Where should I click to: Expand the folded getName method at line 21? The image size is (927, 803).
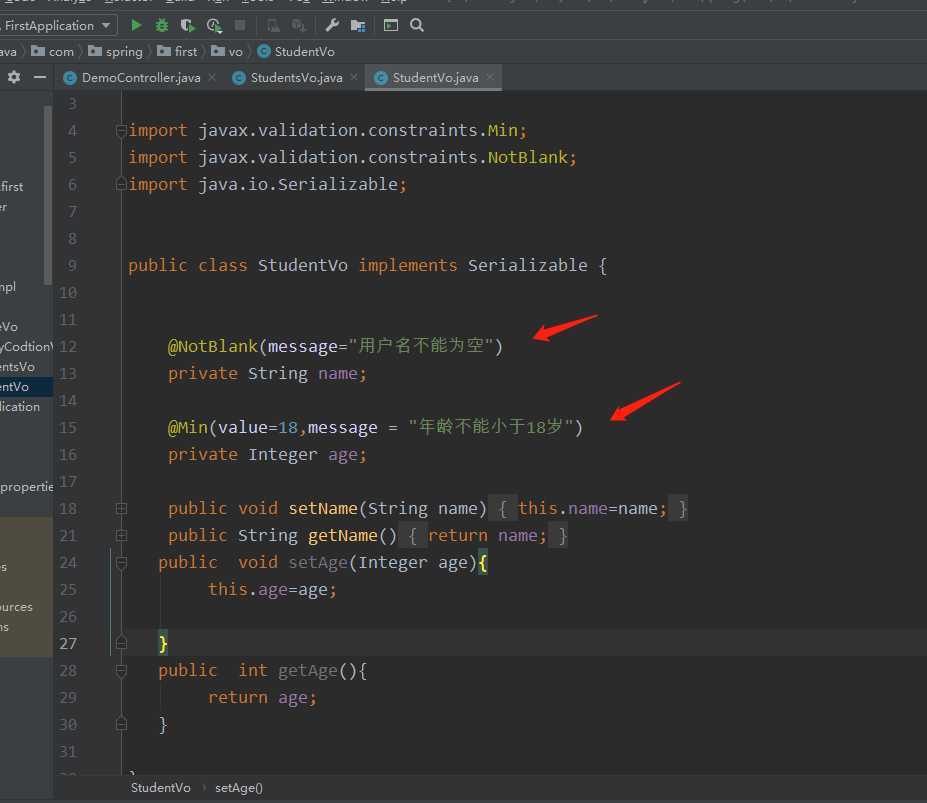pyautogui.click(x=121, y=535)
